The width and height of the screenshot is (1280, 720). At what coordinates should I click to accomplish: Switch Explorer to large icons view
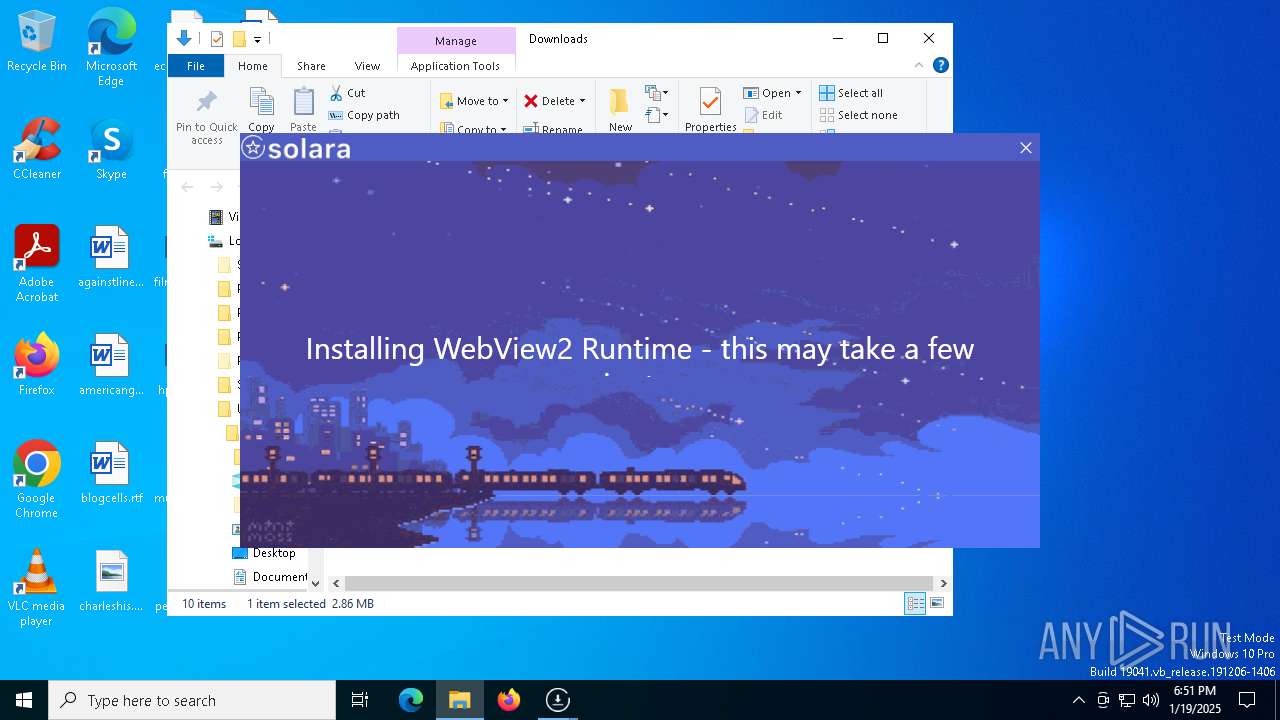click(x=937, y=603)
